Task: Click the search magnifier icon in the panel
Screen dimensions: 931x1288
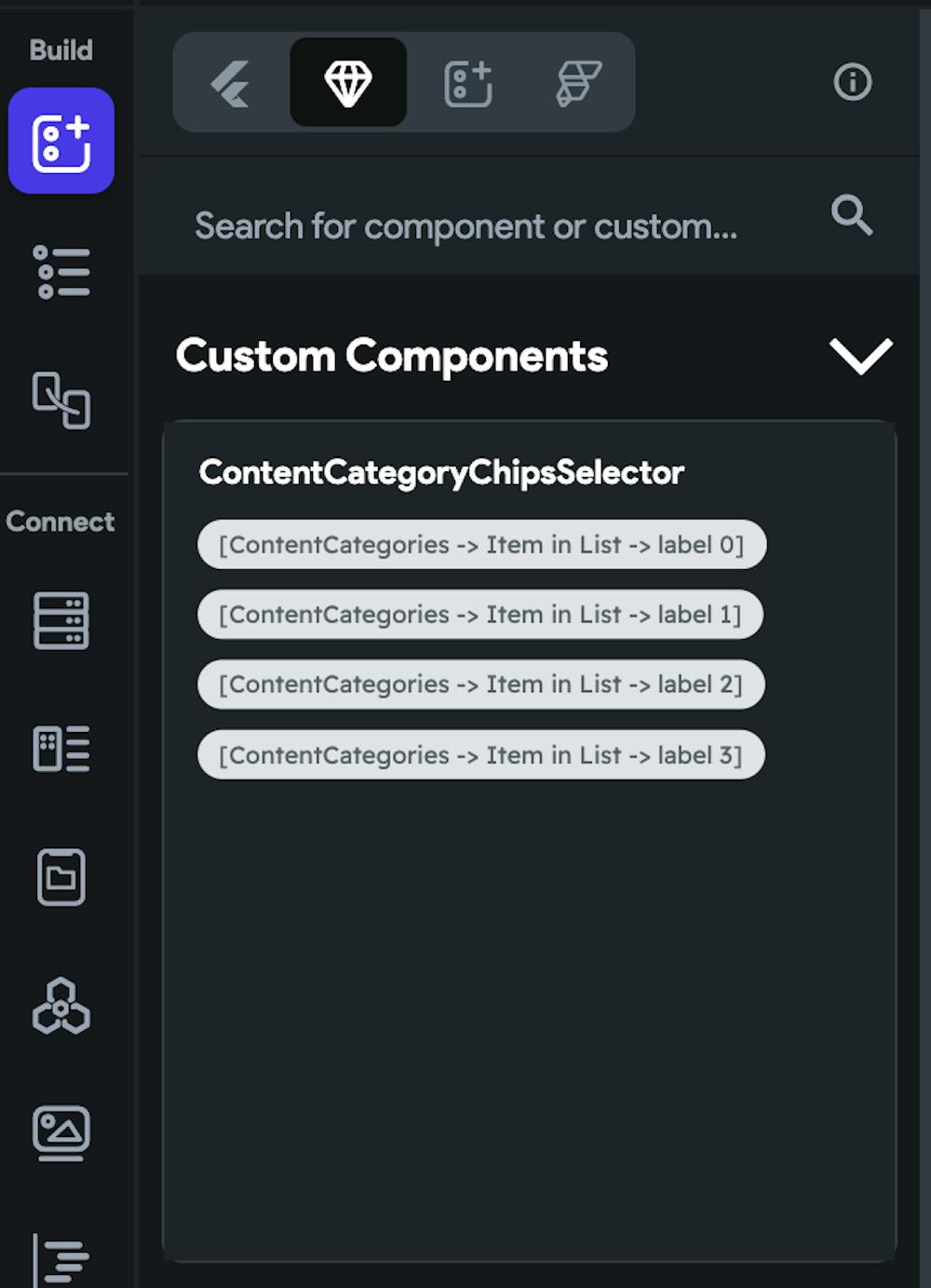Action: (x=850, y=215)
